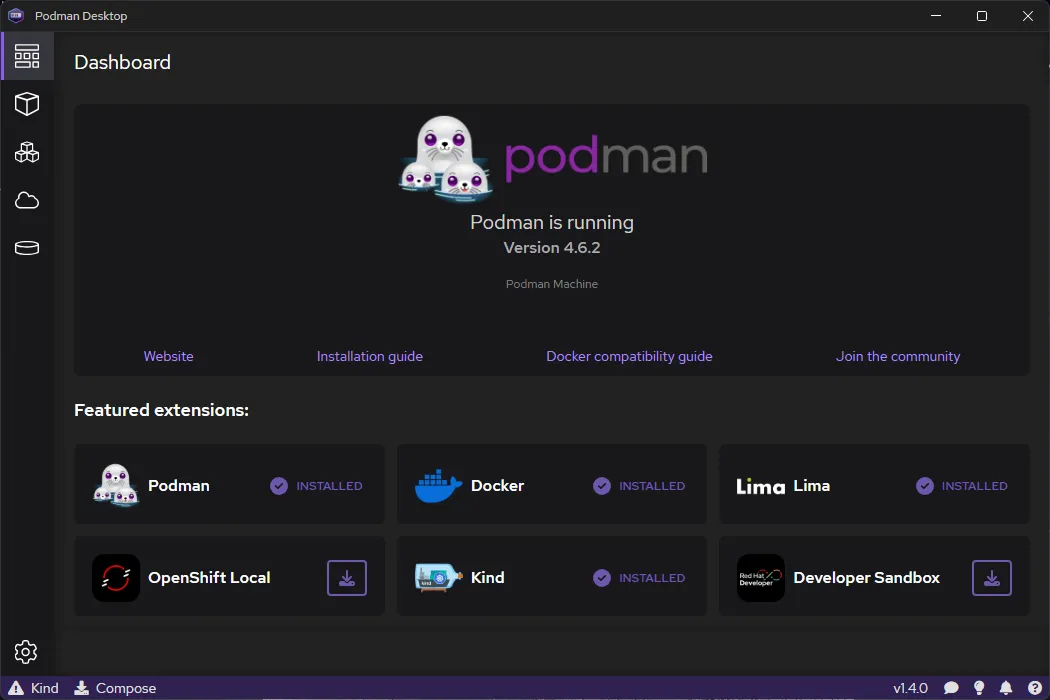Open the feedback chat bubble icon
This screenshot has width=1050, height=700.
click(x=951, y=688)
